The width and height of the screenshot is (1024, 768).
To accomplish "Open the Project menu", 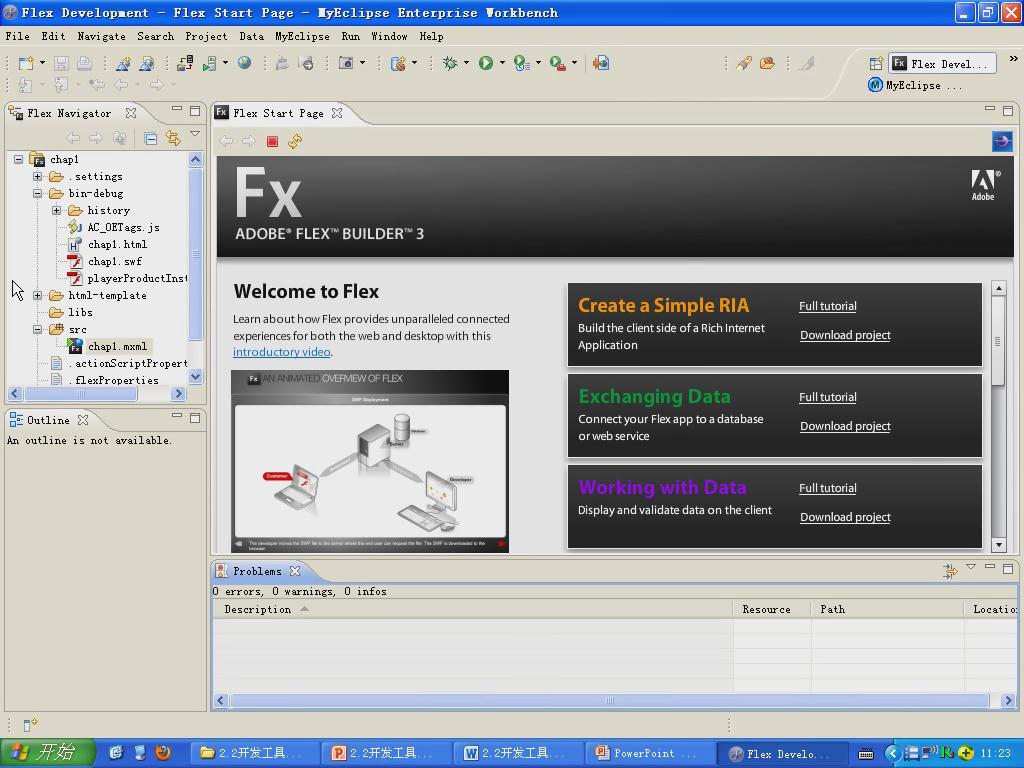I will (206, 37).
